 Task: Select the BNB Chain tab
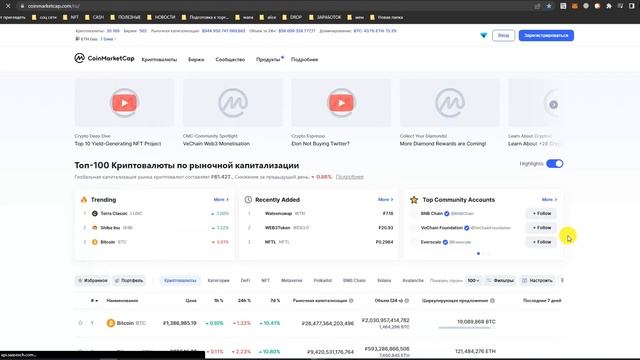pyautogui.click(x=354, y=280)
